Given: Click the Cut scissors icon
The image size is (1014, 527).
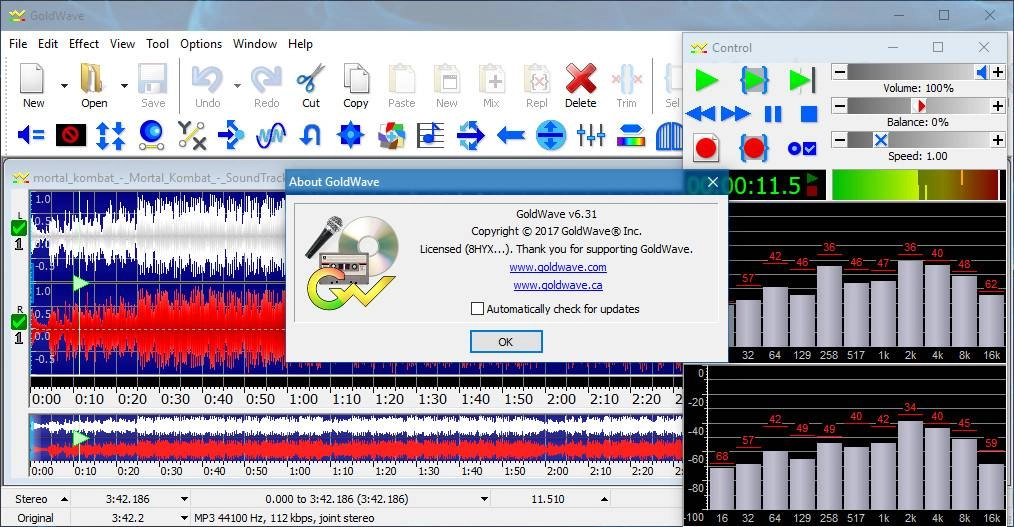Looking at the screenshot, I should point(310,79).
